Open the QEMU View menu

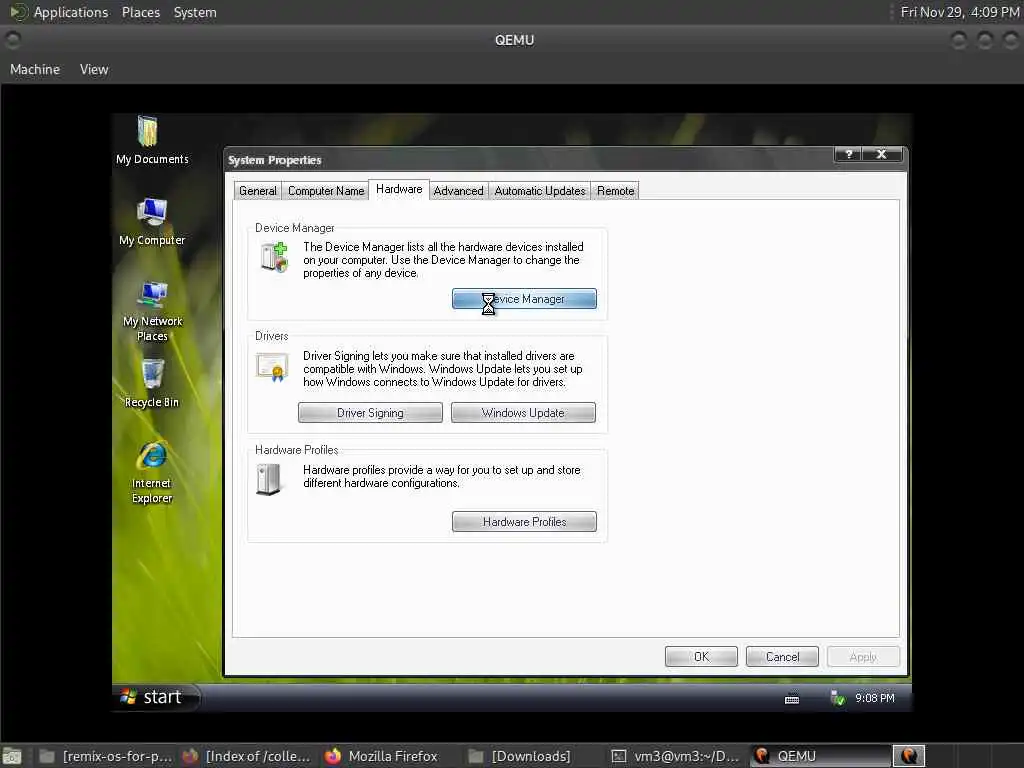(x=94, y=69)
